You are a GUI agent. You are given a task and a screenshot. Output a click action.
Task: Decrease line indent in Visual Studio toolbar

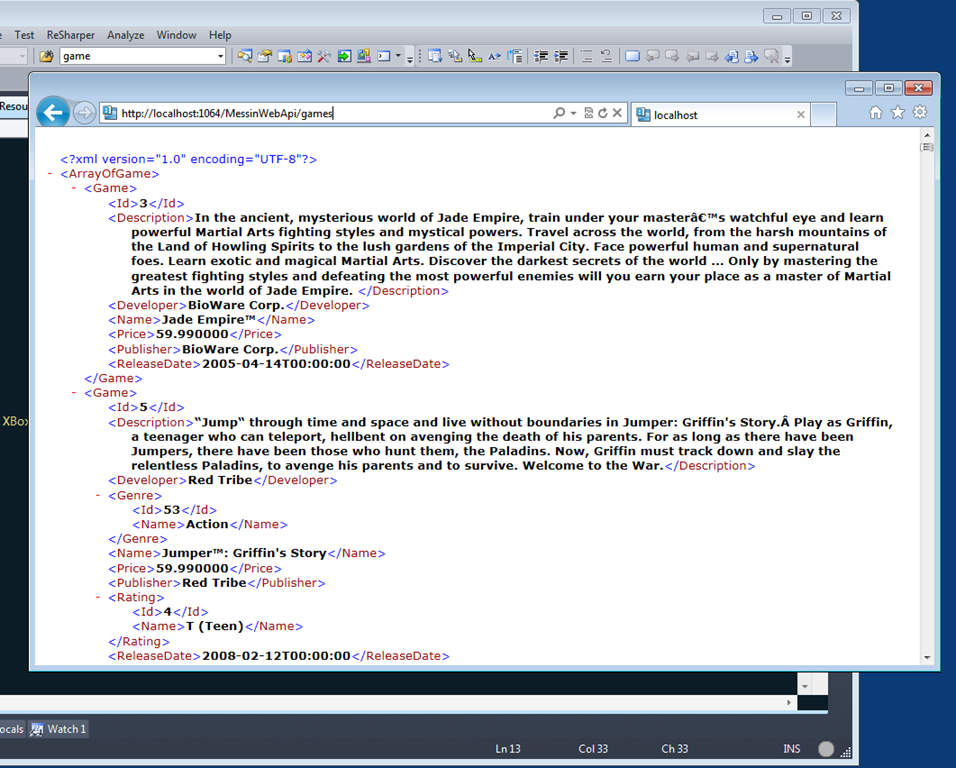pyautogui.click(x=541, y=56)
